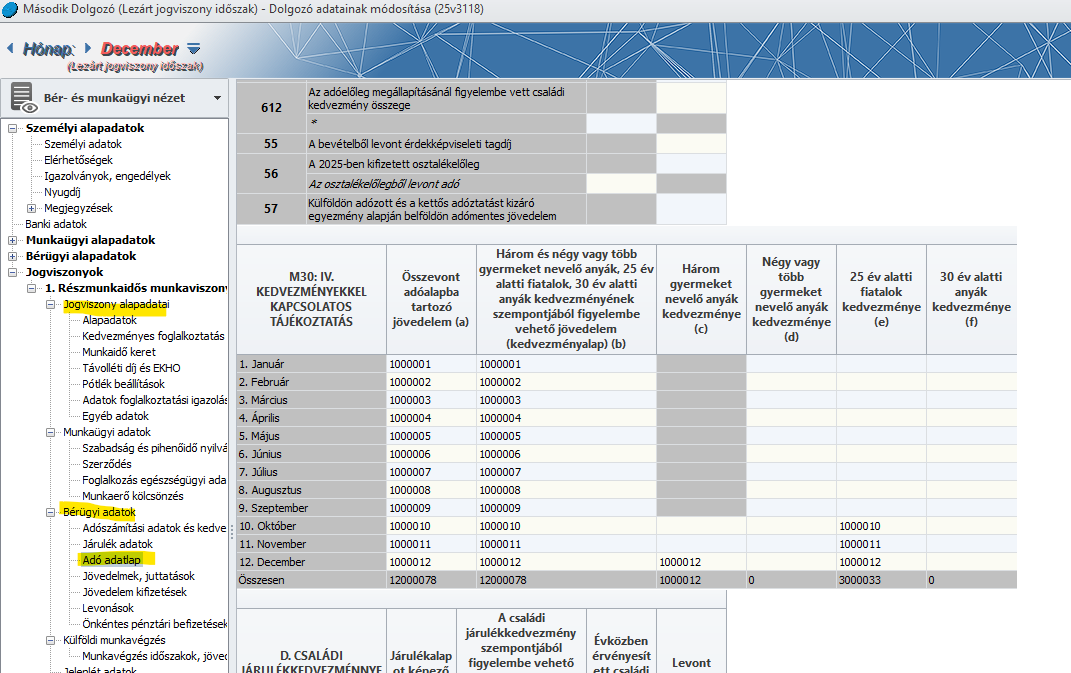Select Nyugdíj in the tree
This screenshot has width=1071, height=673.
click(62, 192)
